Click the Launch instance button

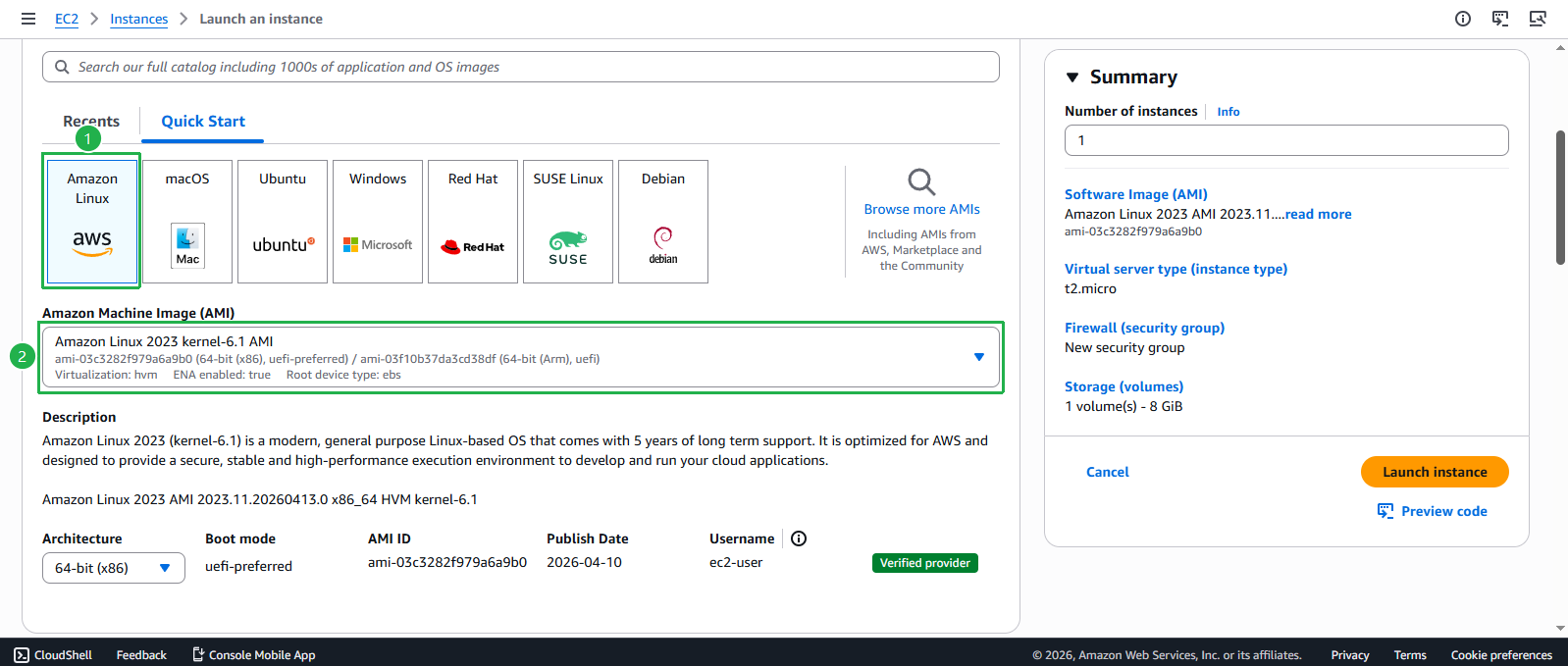[1435, 472]
